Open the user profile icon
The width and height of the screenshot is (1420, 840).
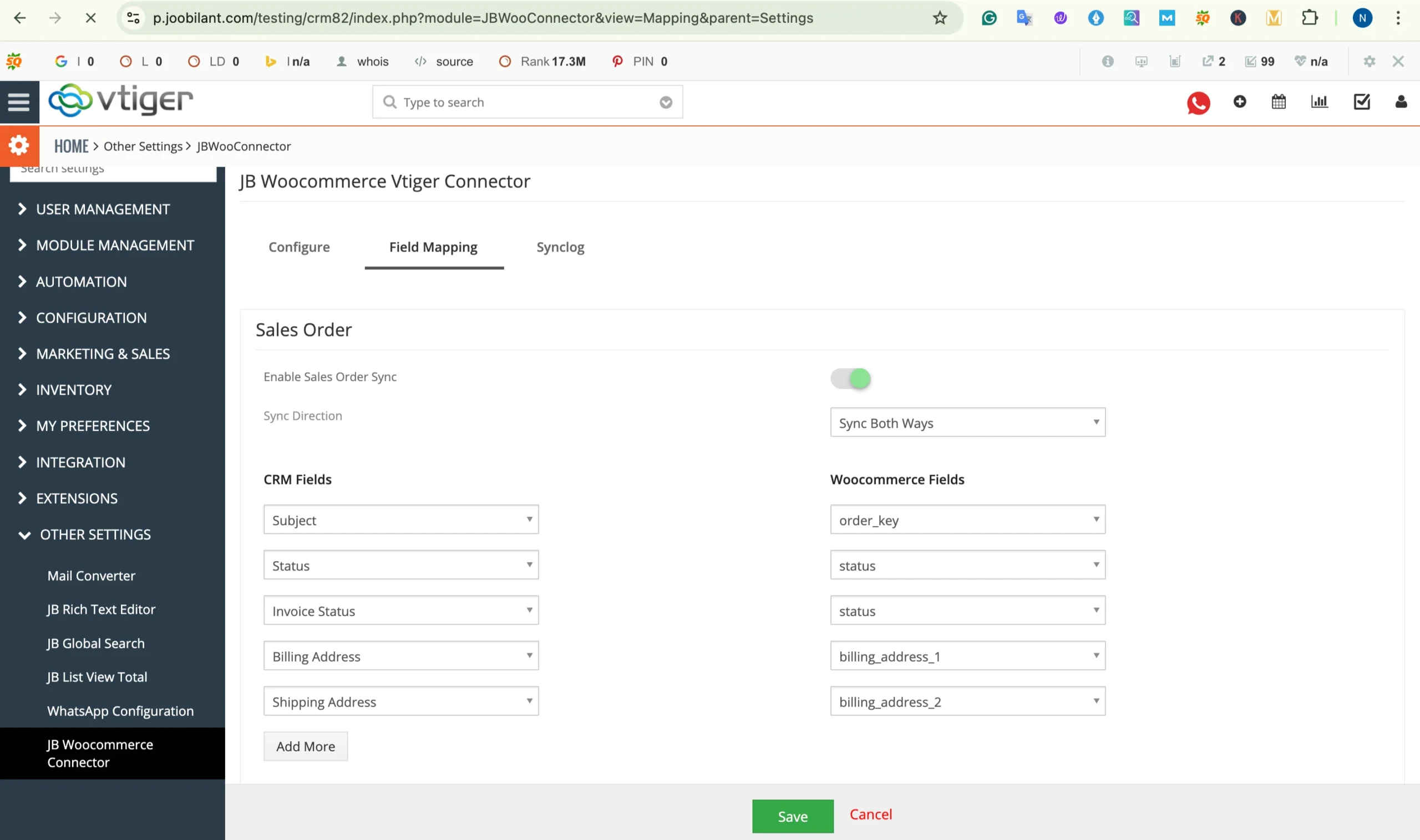point(1401,102)
